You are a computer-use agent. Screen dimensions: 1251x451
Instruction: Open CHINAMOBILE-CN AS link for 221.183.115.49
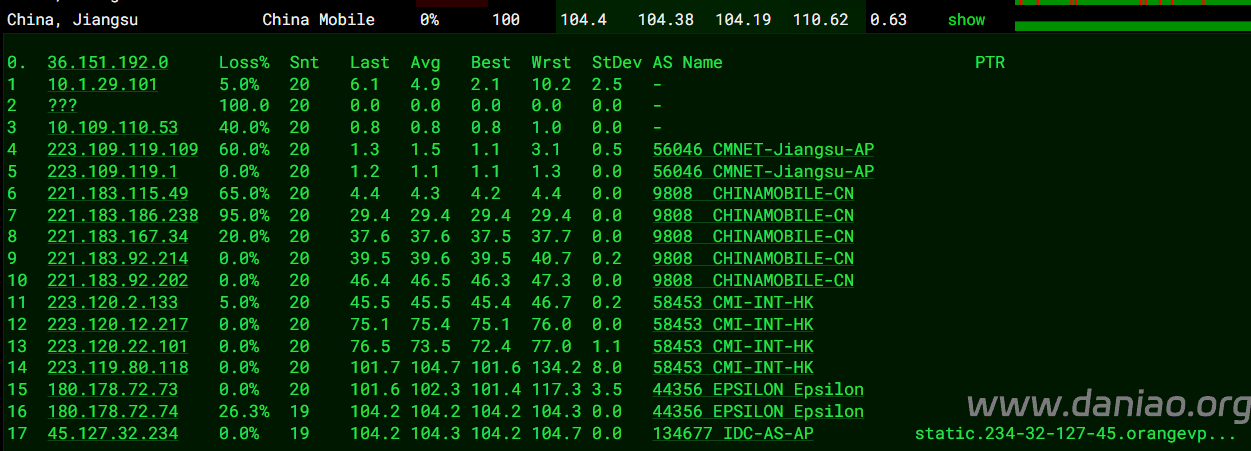[x=753, y=194]
